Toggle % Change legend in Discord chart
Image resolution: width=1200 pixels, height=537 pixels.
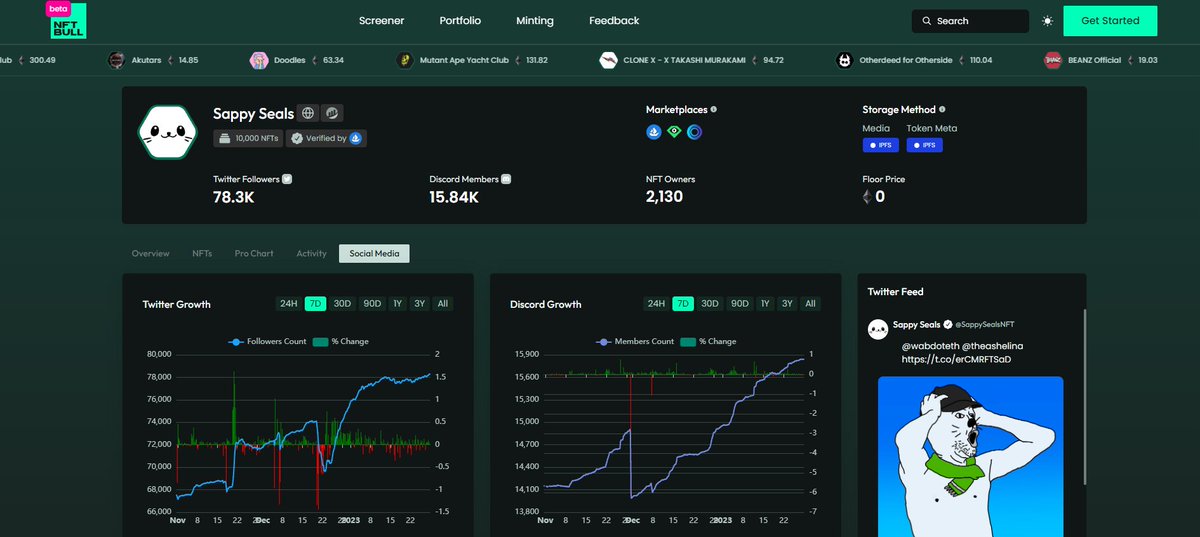(708, 341)
